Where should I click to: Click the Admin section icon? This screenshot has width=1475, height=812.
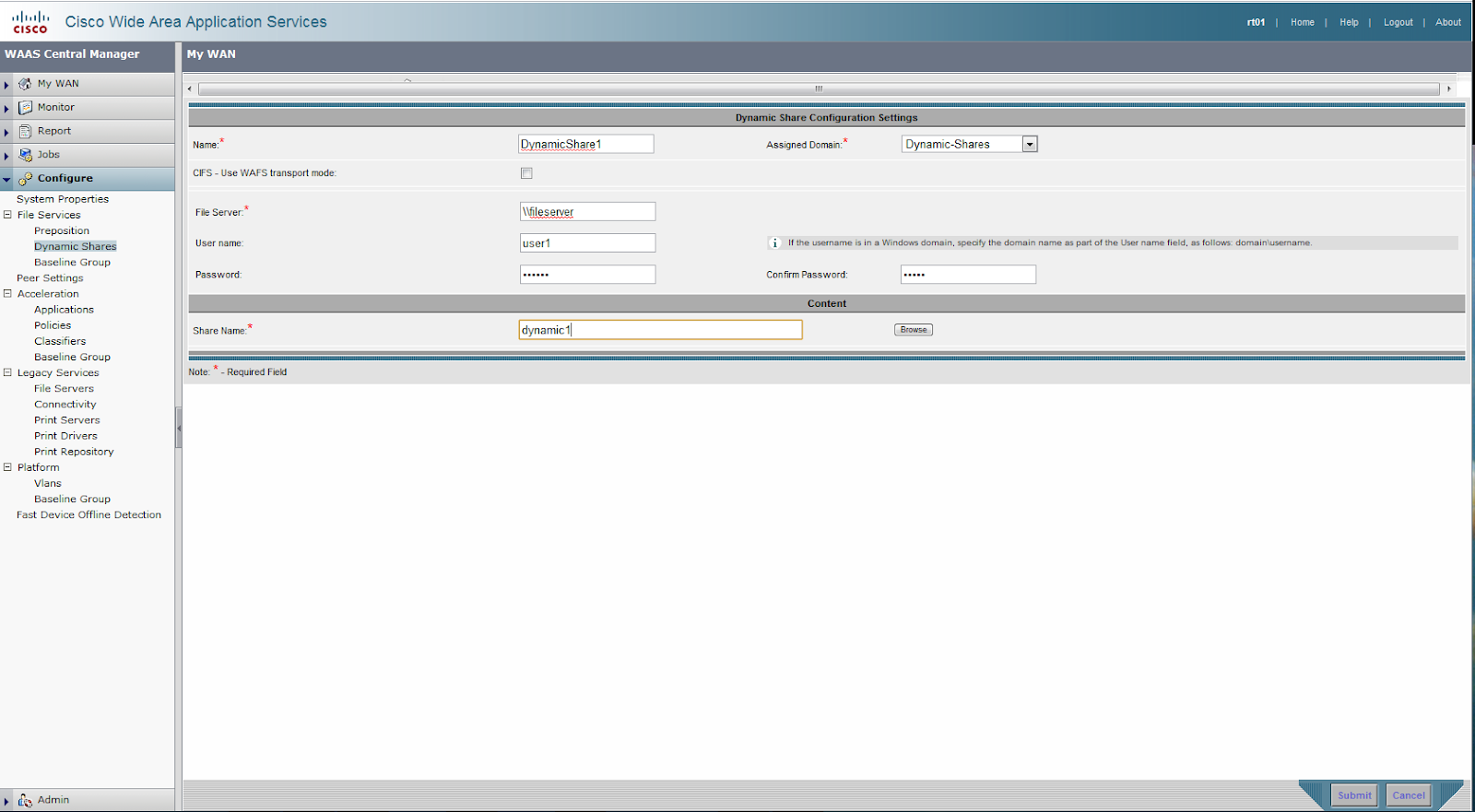click(x=25, y=800)
